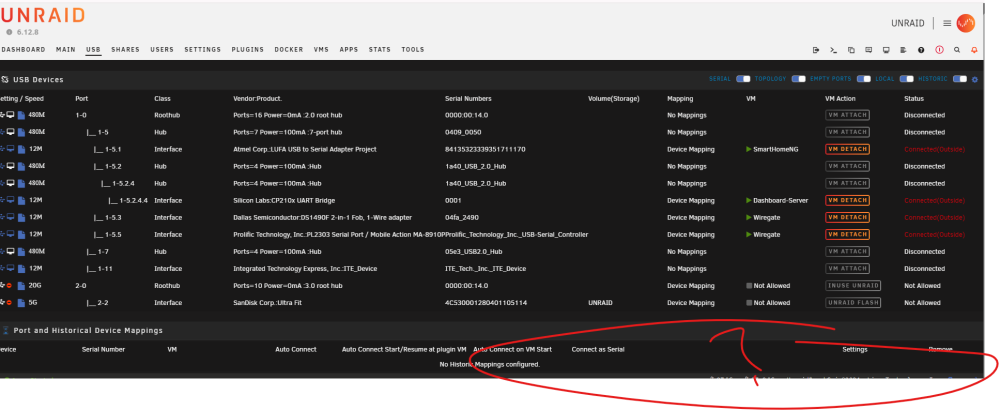Click the SanDisk Corp.:Ultra Fit entry
1000x410 pixels.
click(x=266, y=303)
